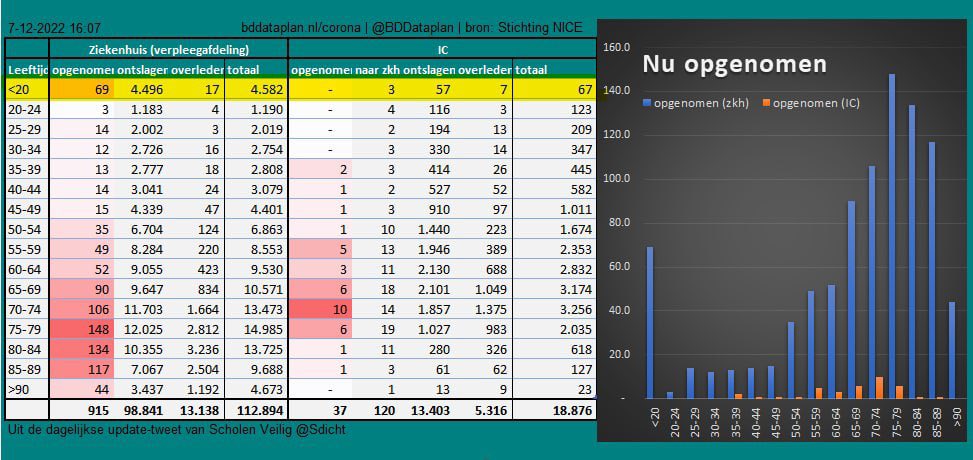Select the Ziekenhuis (verpleegafdeling) header cell
Viewport: 973px width, 460px height.
point(168,50)
